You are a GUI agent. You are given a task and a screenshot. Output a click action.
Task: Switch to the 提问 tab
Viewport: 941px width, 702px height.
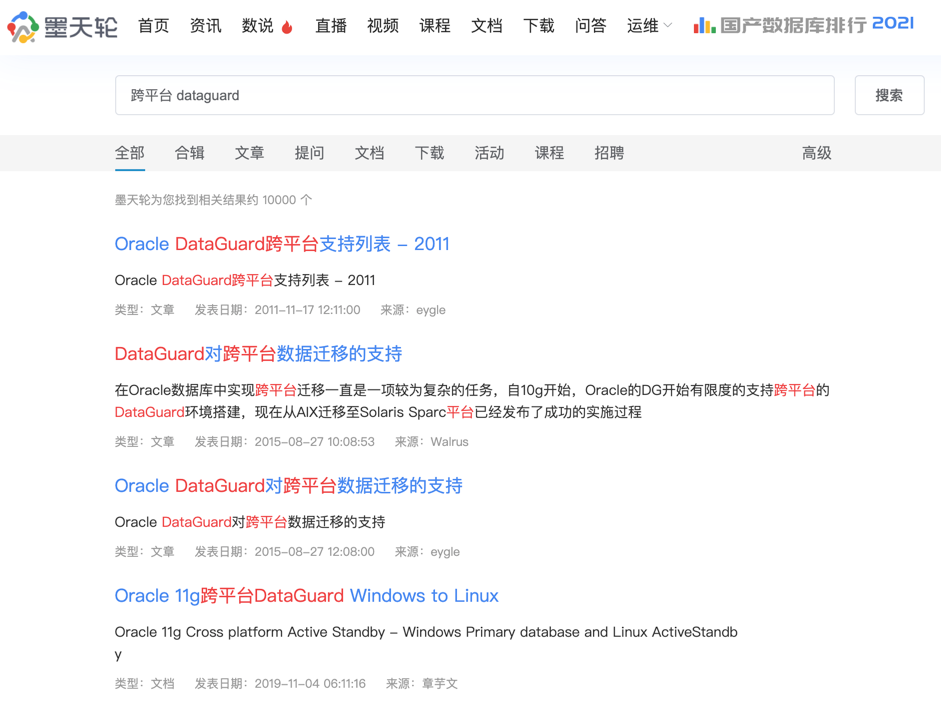[x=310, y=153]
